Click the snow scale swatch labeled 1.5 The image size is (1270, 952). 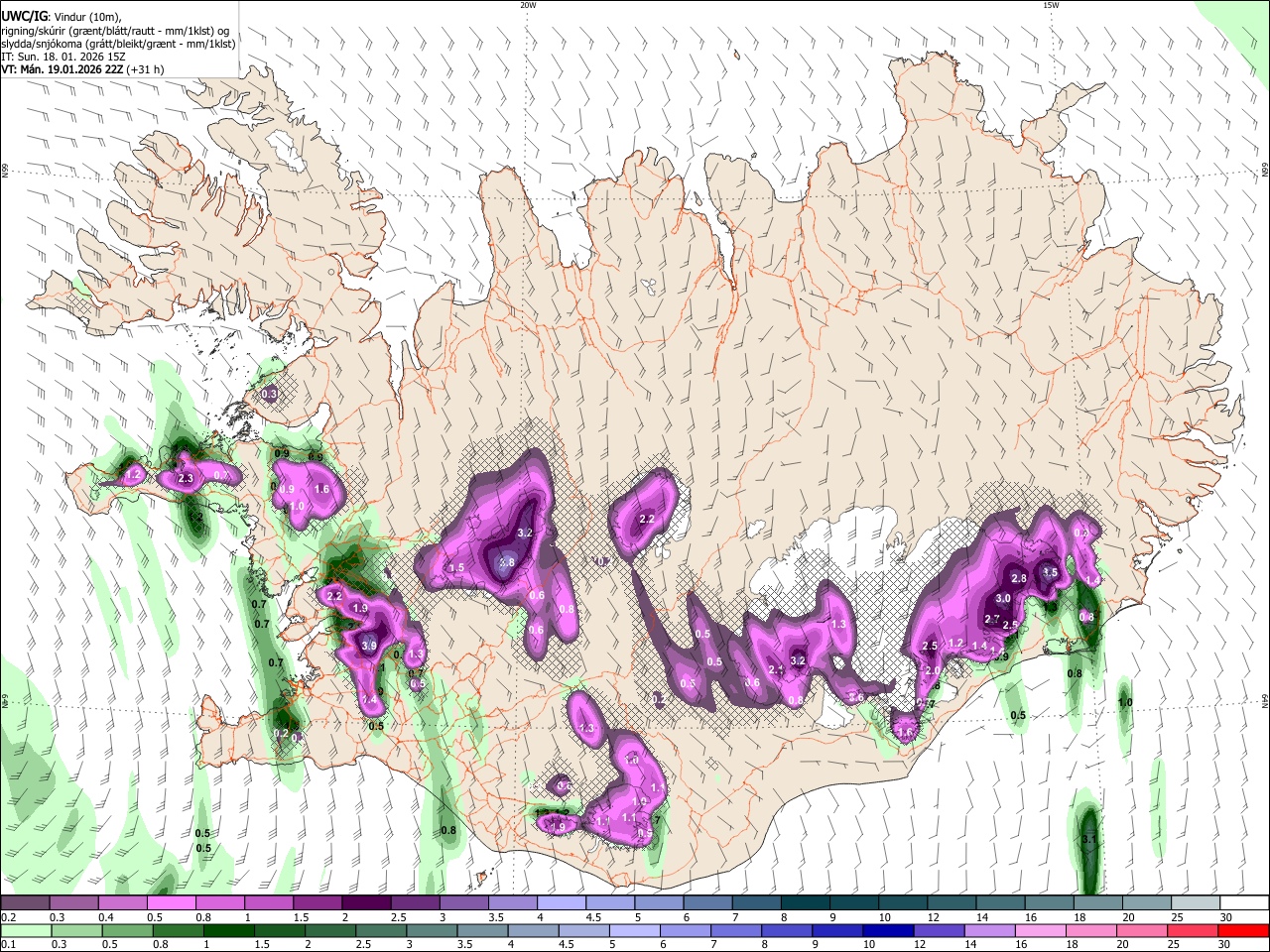pyautogui.click(x=317, y=902)
